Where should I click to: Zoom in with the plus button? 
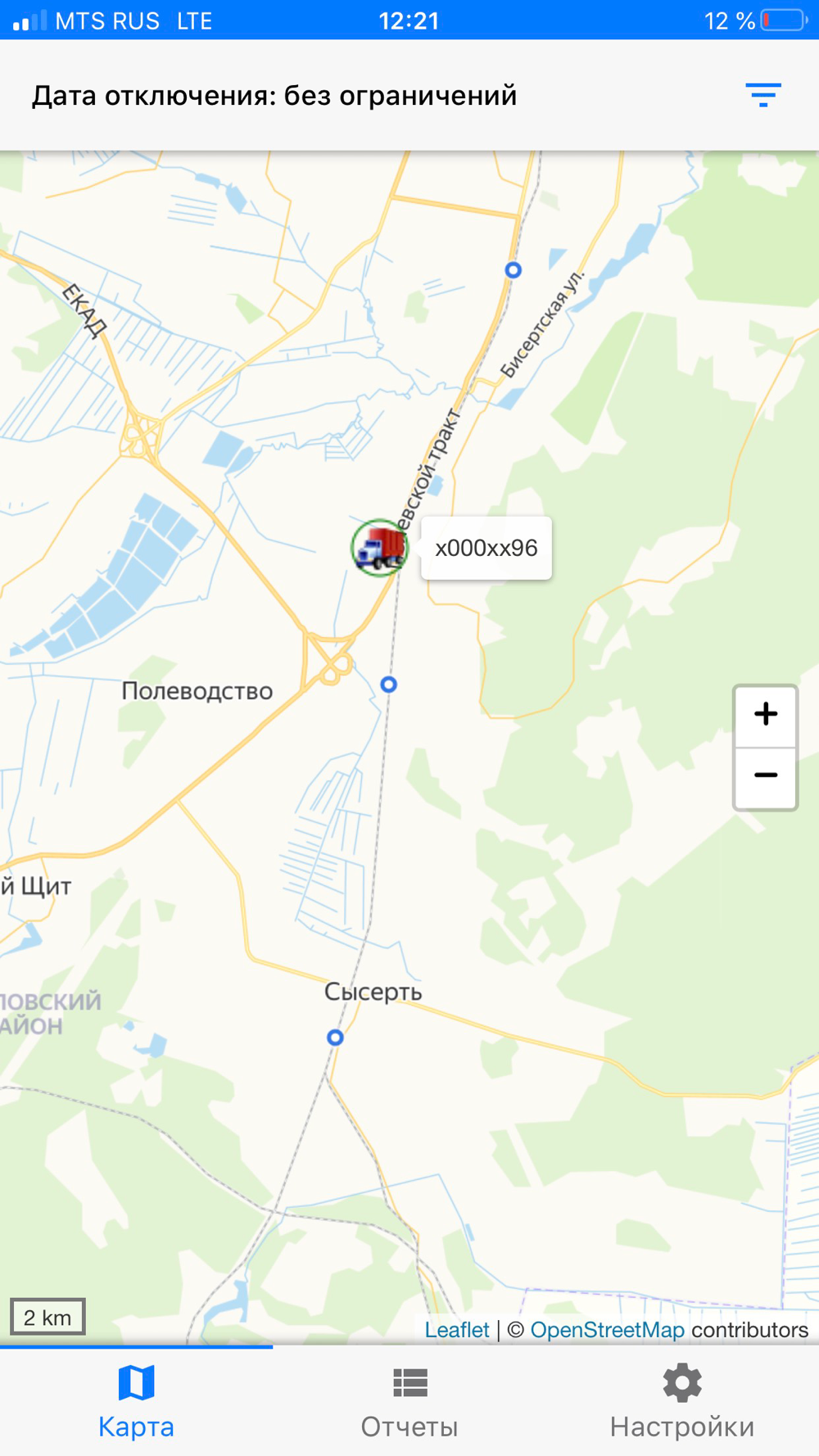[765, 715]
